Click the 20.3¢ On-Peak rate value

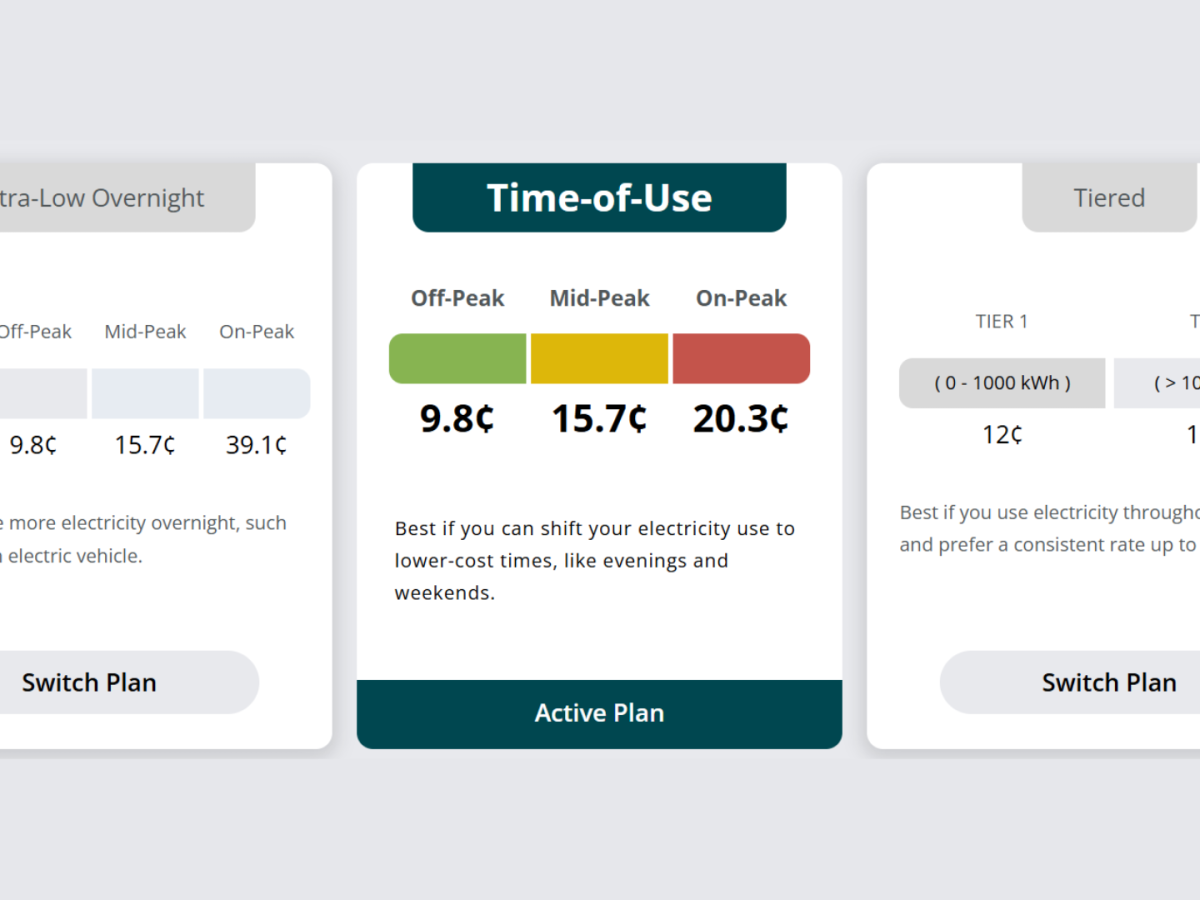tap(741, 419)
